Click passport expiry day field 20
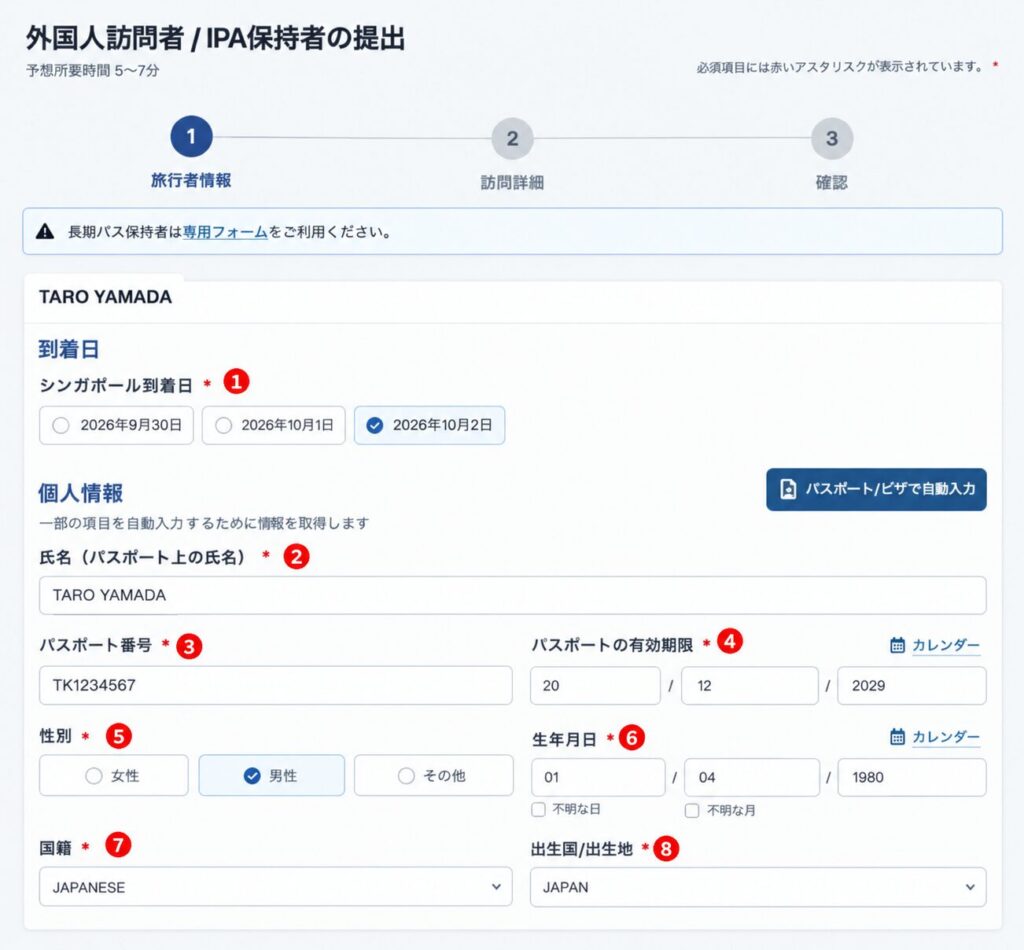Screen dimensions: 1024x950 [595, 686]
